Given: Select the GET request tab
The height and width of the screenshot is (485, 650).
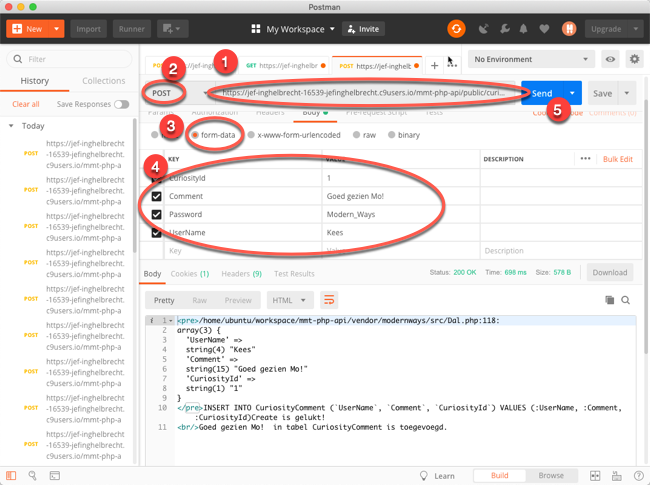Looking at the screenshot, I should [286, 65].
